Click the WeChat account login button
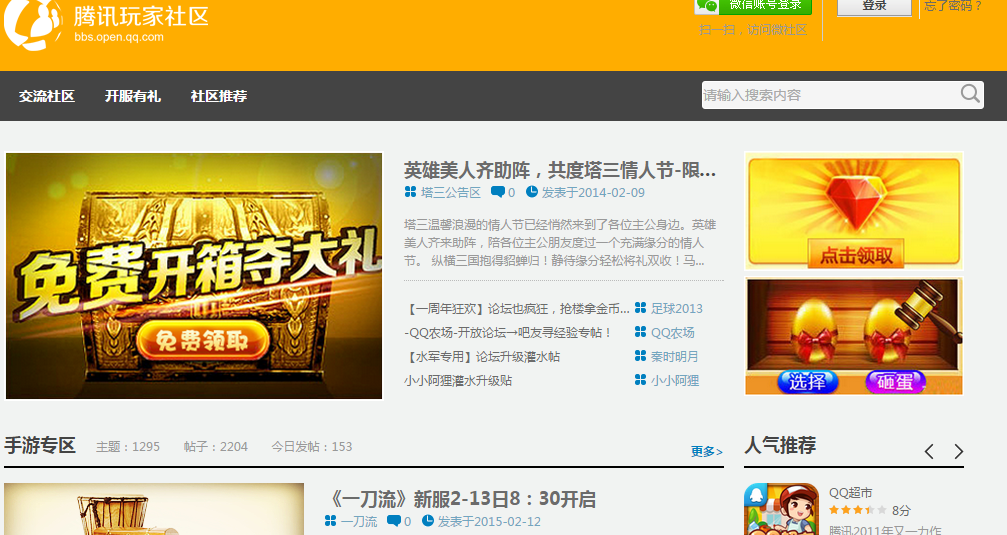Viewport: 1007px width, 535px height. click(x=753, y=6)
